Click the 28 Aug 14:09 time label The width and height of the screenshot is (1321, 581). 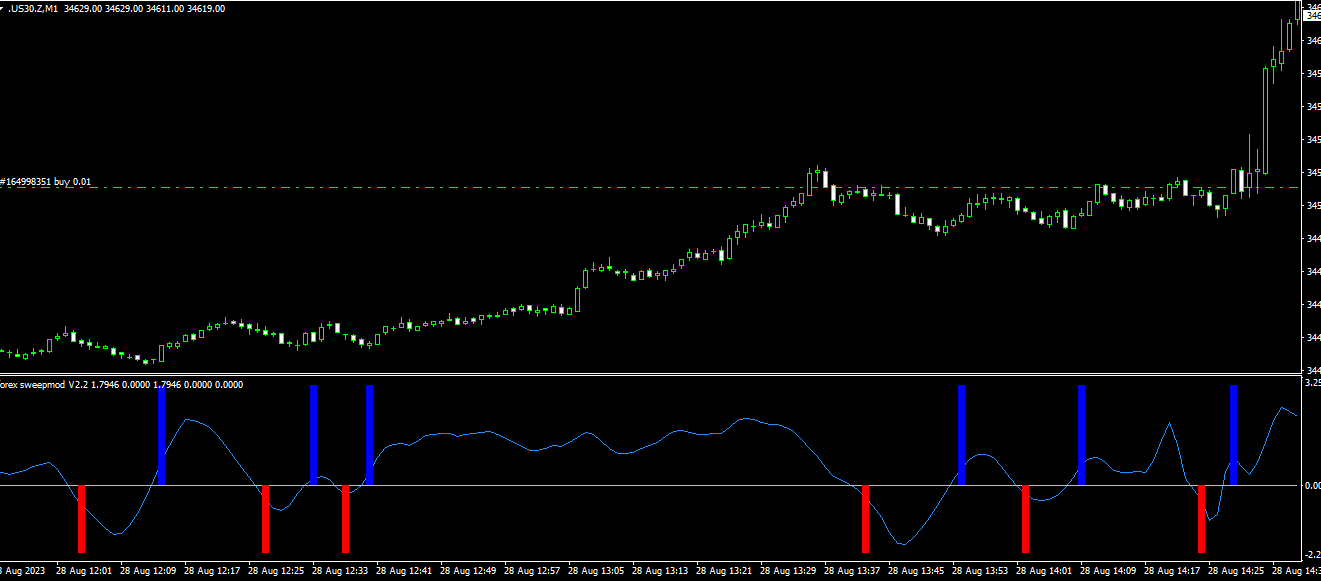[1108, 572]
